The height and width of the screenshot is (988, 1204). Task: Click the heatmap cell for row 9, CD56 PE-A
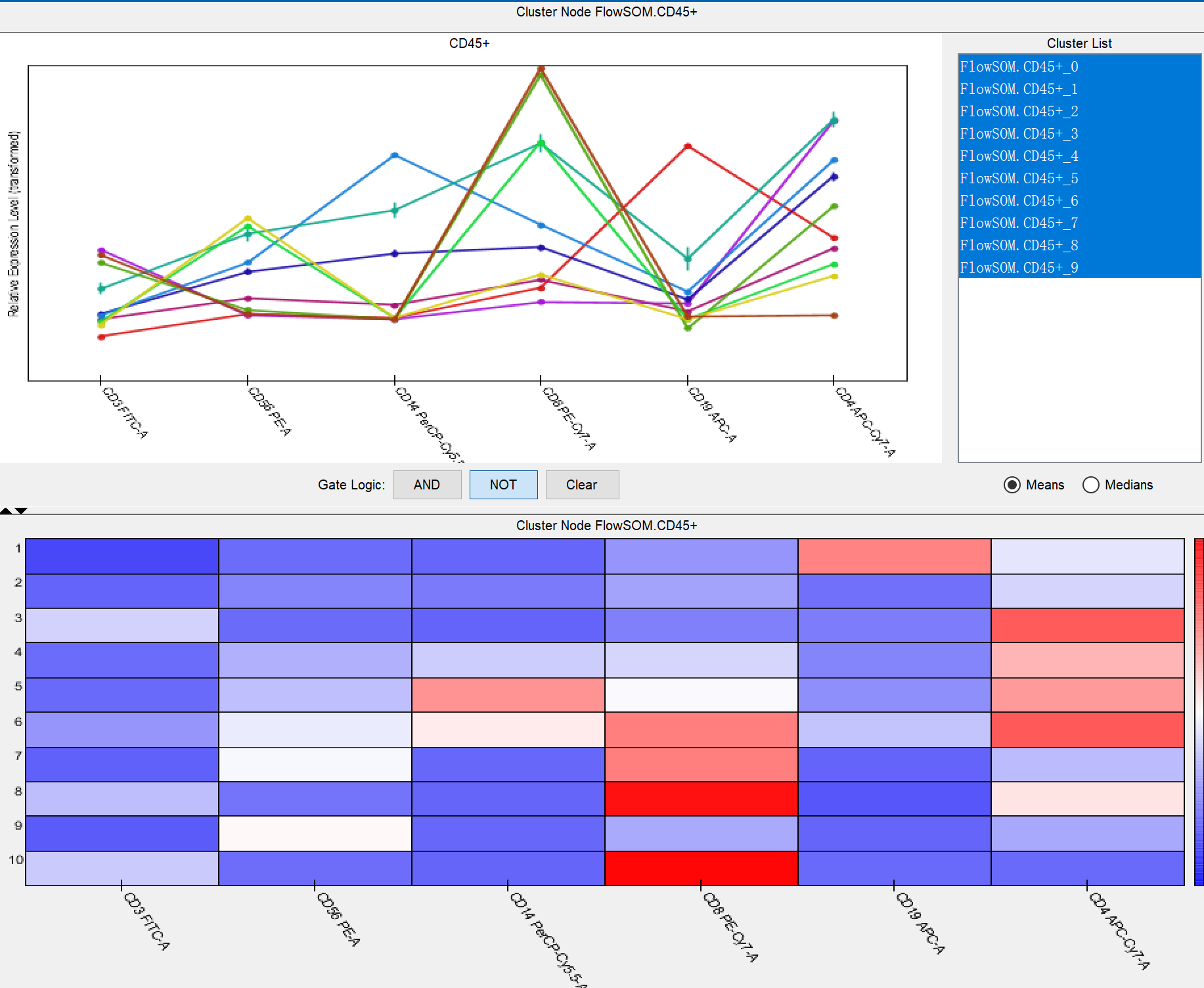[315, 833]
